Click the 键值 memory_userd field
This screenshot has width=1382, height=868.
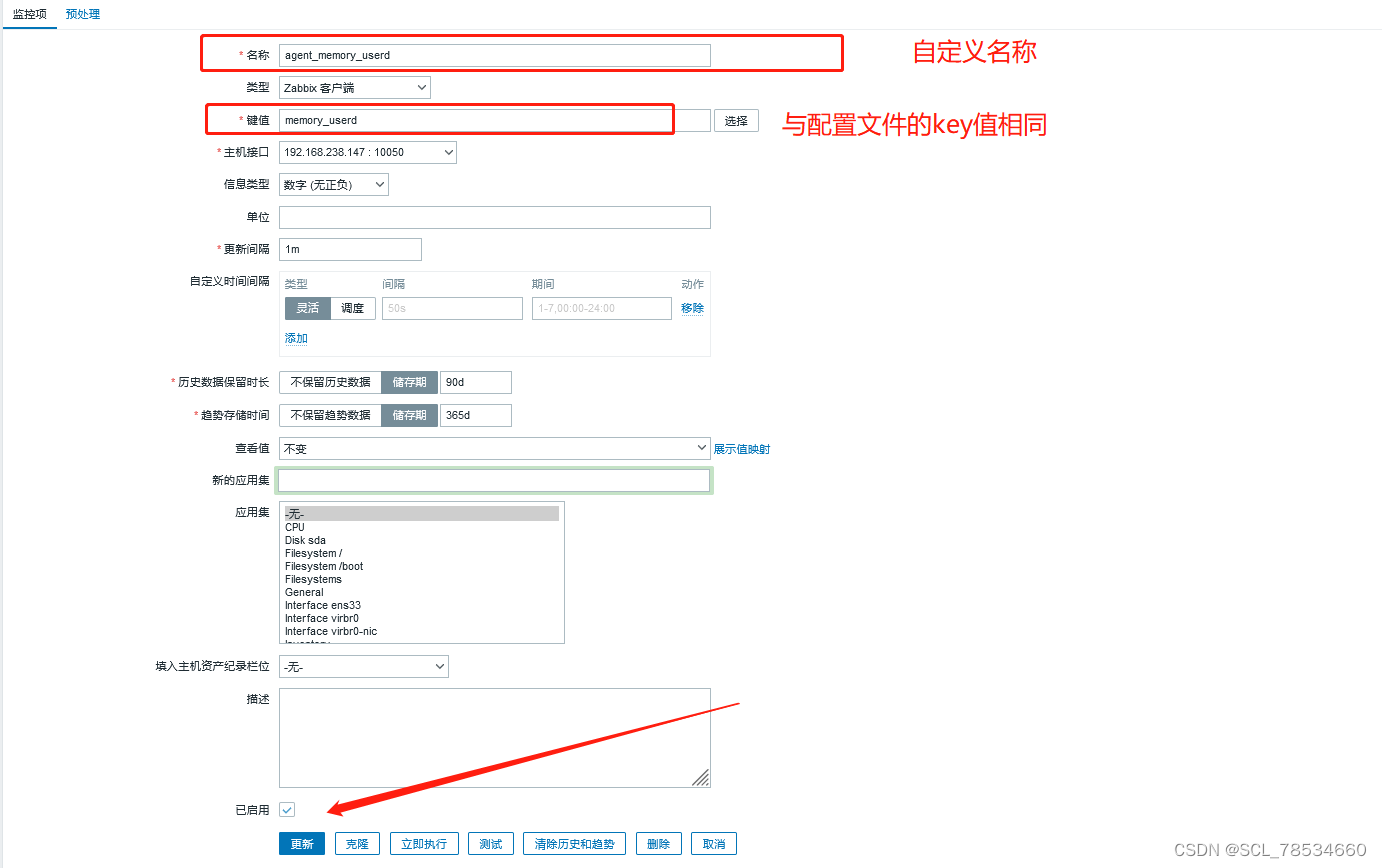495,120
